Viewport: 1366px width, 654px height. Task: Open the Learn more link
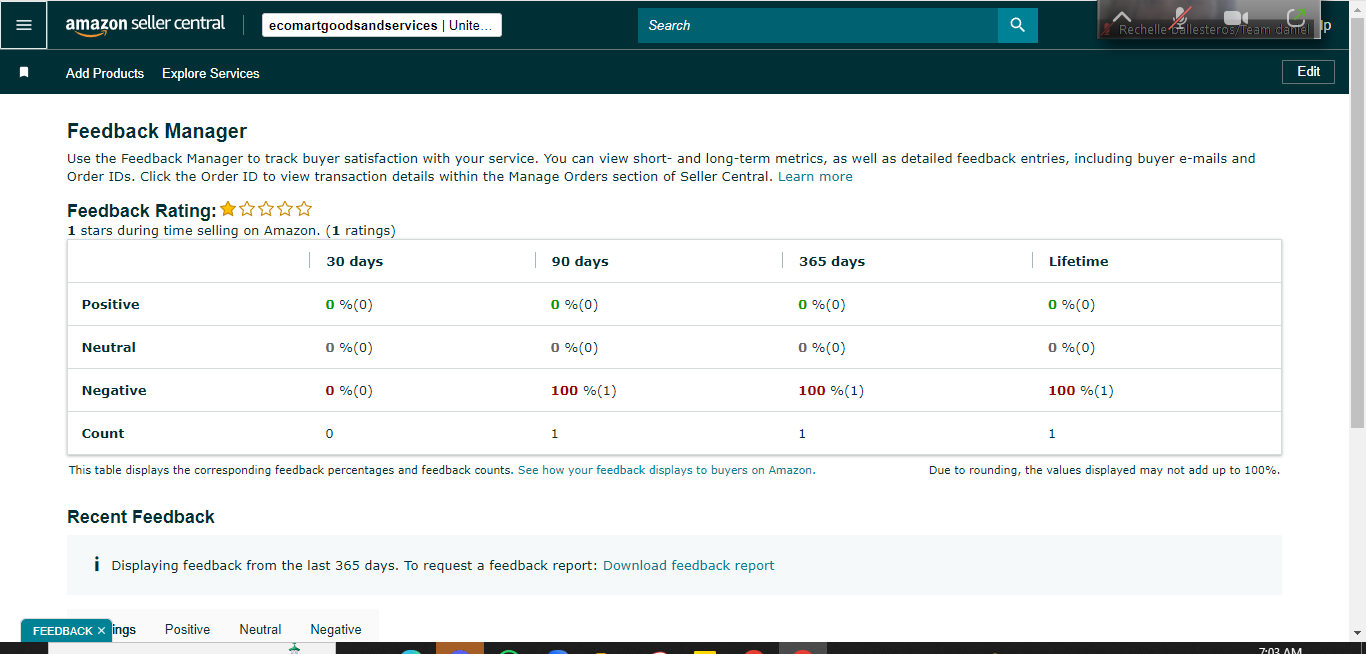click(815, 177)
